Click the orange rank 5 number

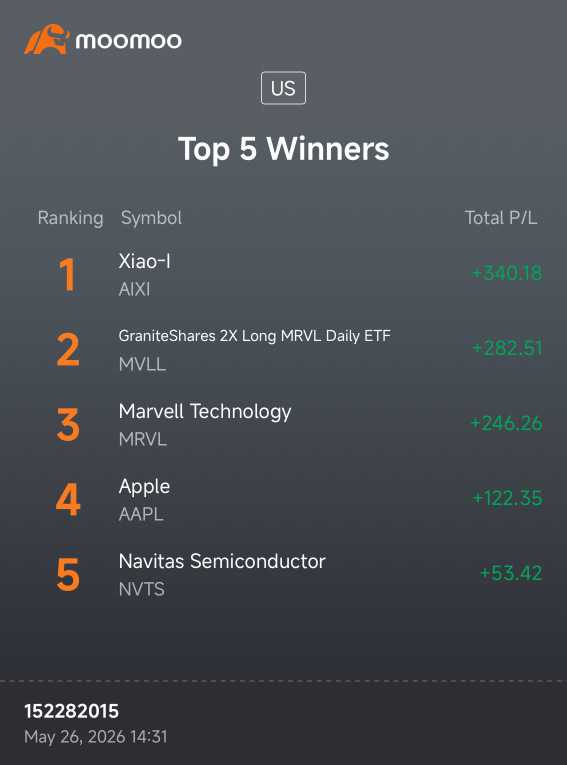click(x=68, y=575)
